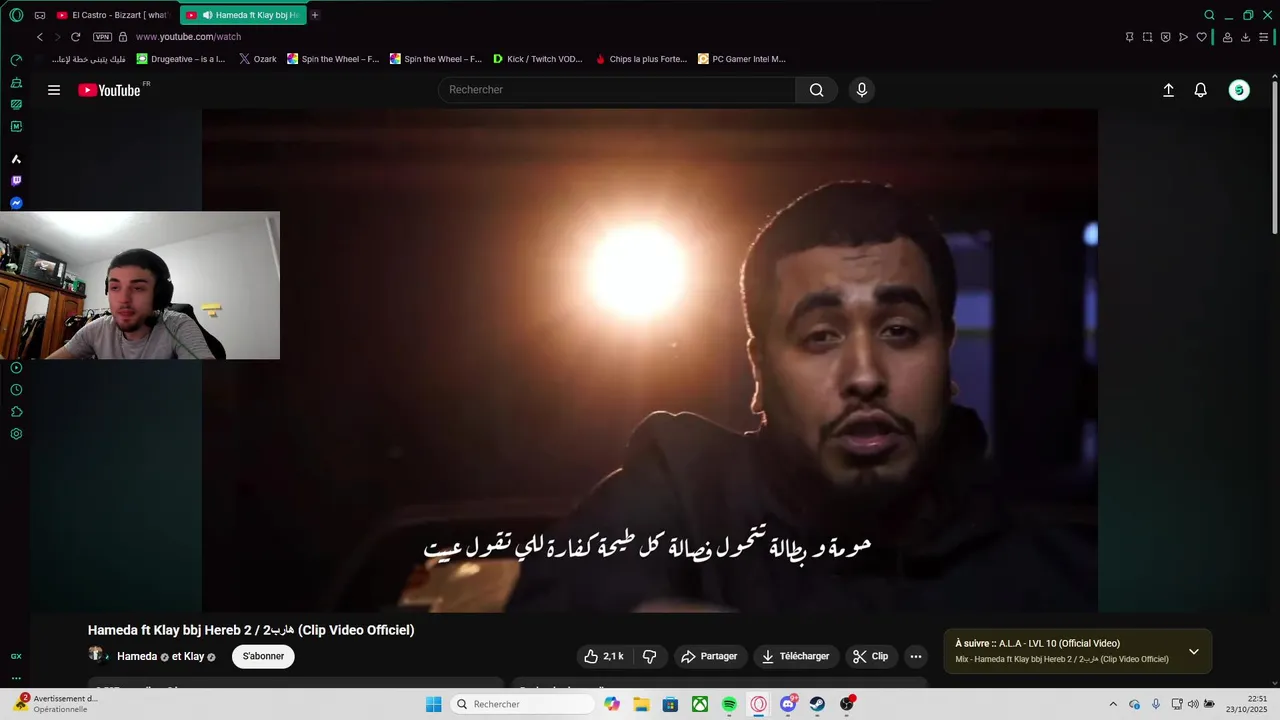Open the Chips la plus Forte bookmark
This screenshot has width=1280, height=720.
[x=641, y=59]
